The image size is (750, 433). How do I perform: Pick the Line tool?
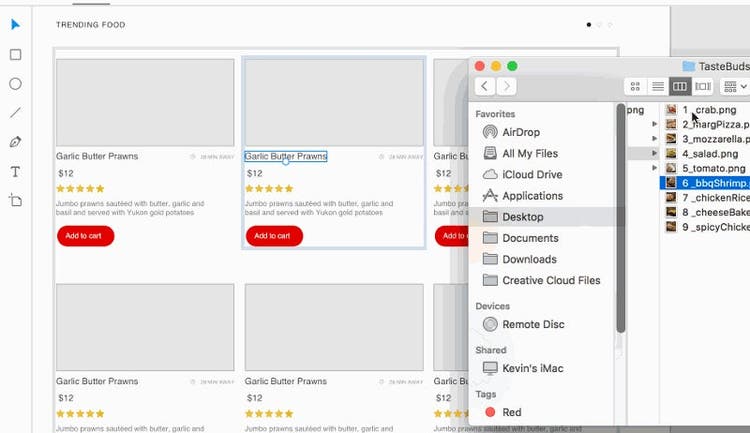click(15, 113)
